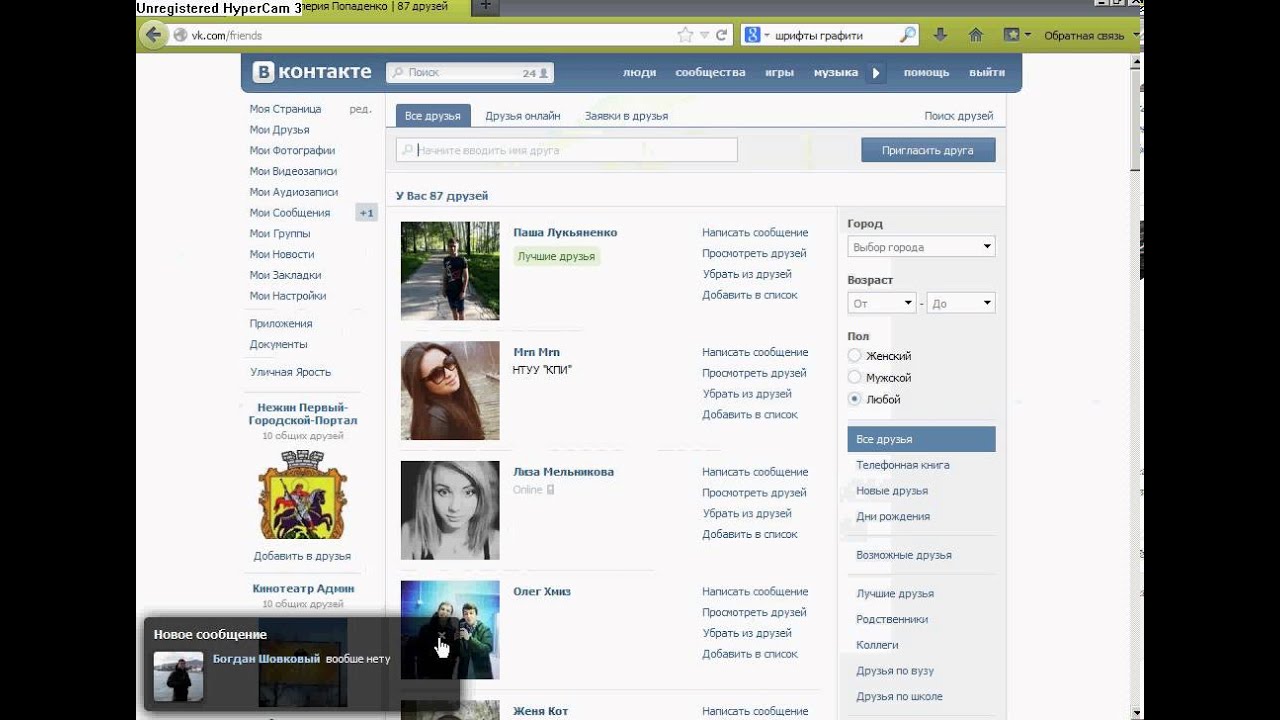Click the Пригласить друга button
1280x720 pixels.
(928, 150)
